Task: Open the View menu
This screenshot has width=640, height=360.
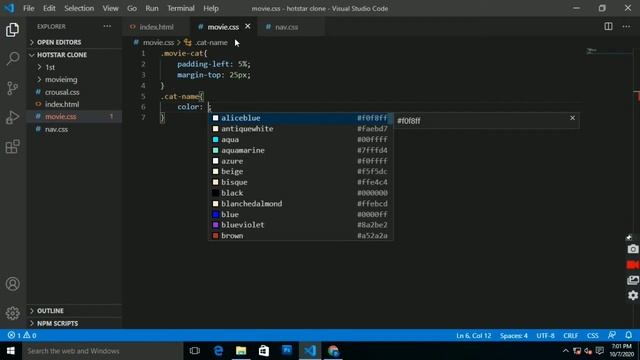Action: [110, 8]
